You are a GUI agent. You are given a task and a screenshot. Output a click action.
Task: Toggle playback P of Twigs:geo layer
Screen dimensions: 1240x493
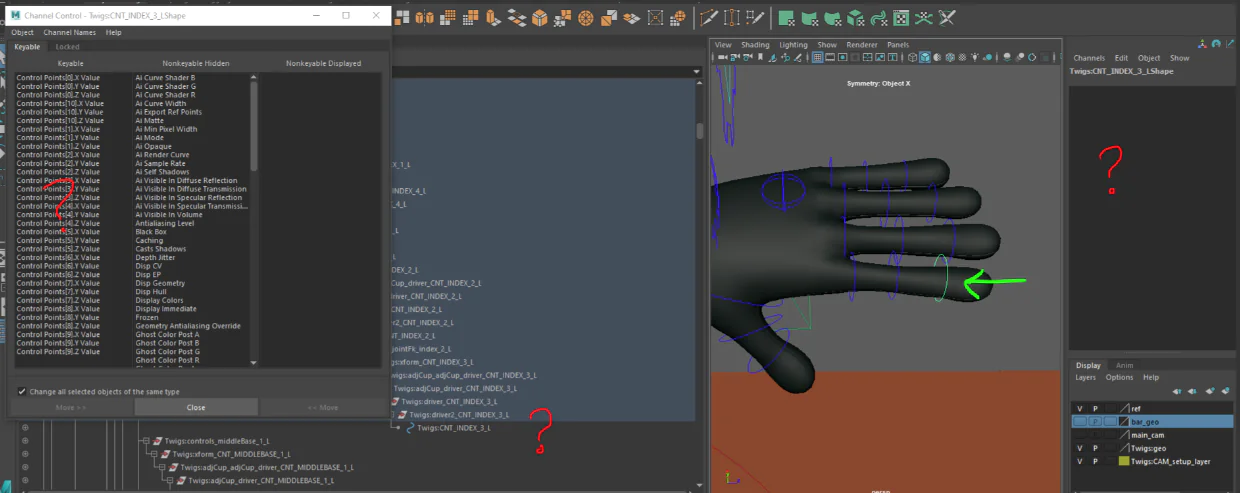[x=1095, y=448]
